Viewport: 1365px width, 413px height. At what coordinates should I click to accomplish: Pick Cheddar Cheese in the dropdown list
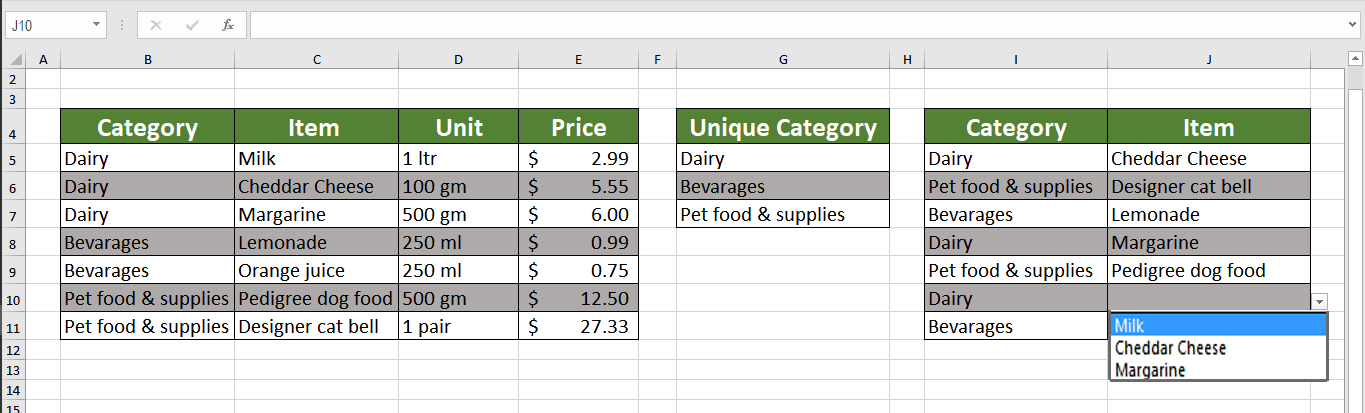(x=1218, y=348)
